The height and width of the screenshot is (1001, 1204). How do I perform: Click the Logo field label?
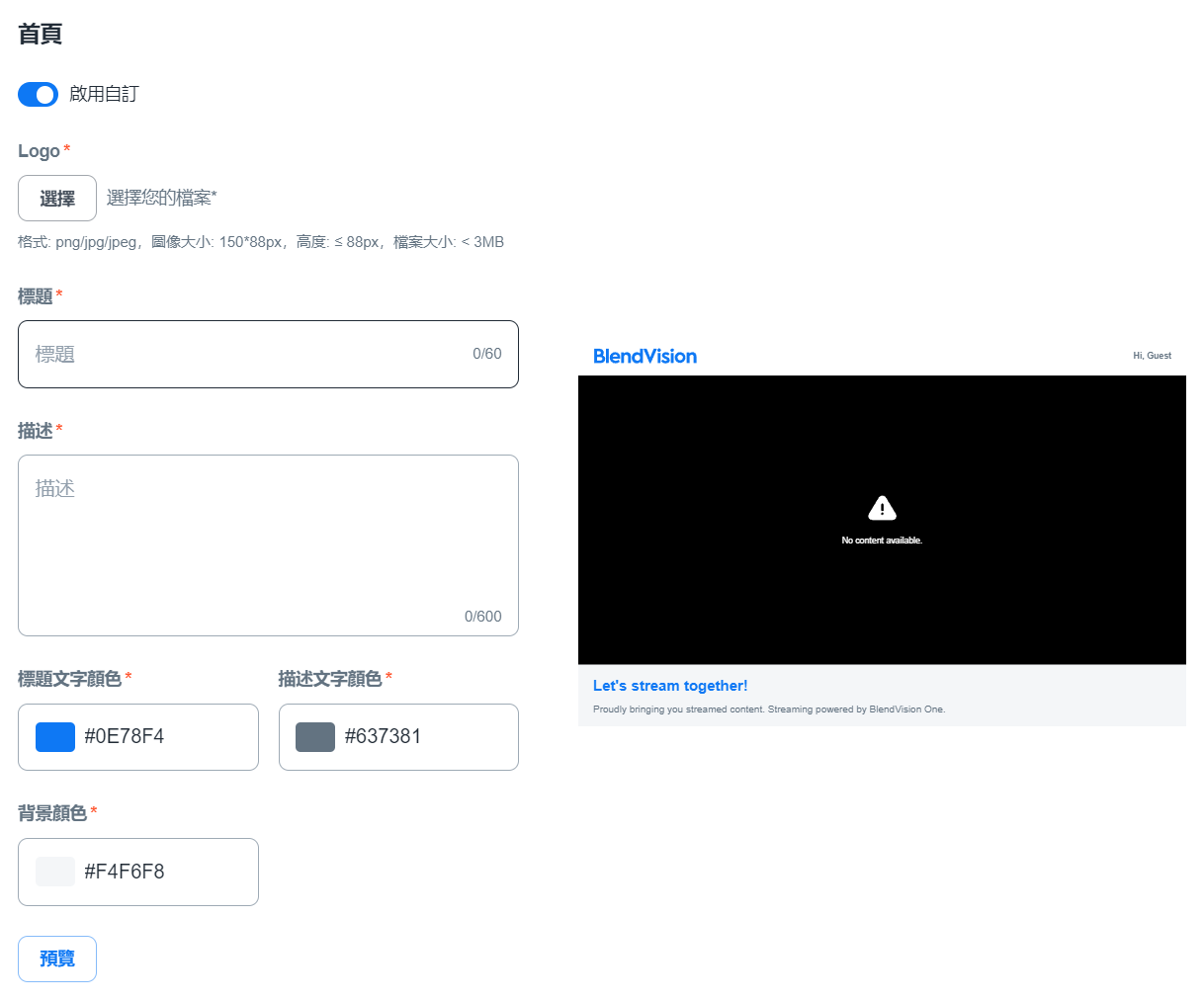coord(40,151)
